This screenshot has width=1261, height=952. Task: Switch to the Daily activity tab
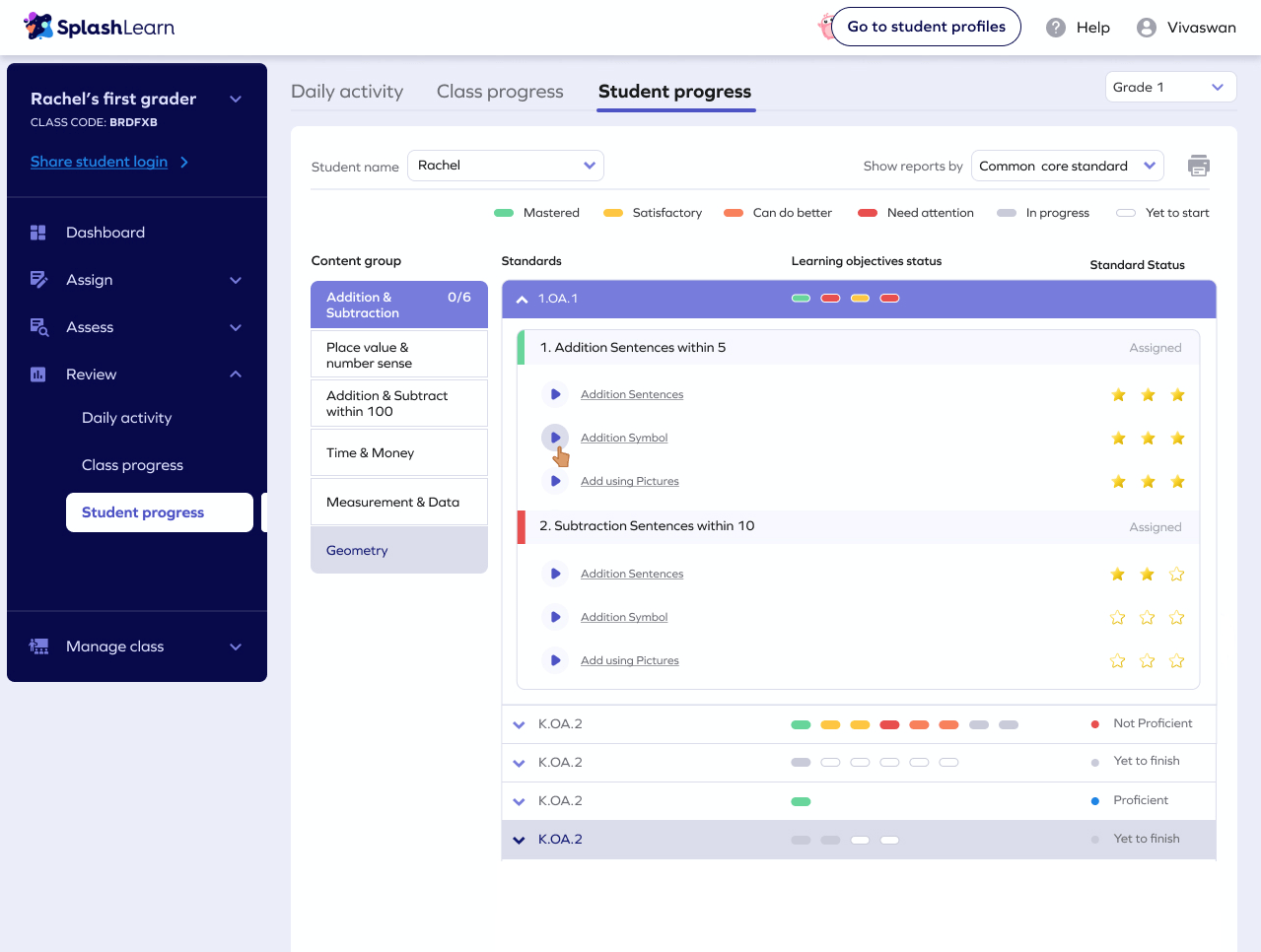347,91
